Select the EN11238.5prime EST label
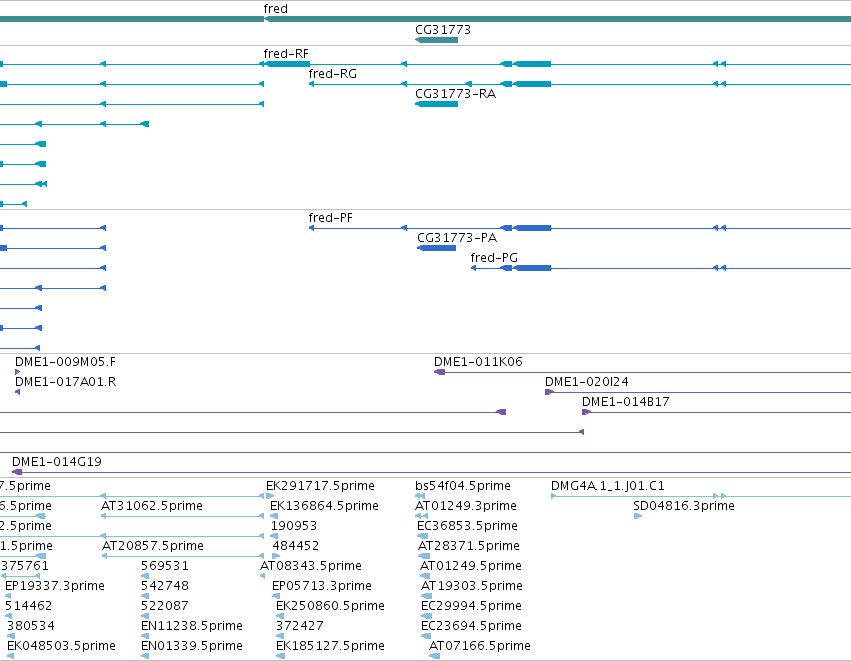Screen dimensions: 851x661 pos(192,626)
